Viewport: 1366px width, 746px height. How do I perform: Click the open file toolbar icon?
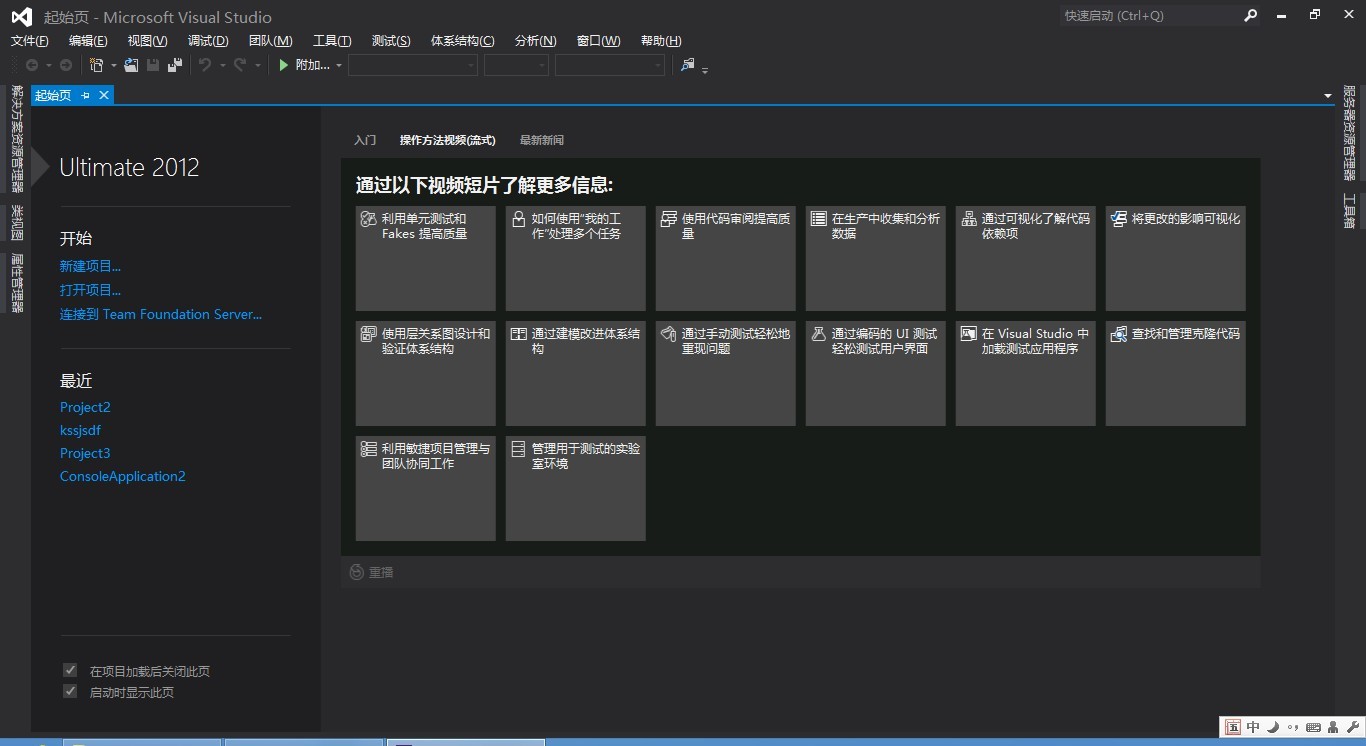pos(131,65)
